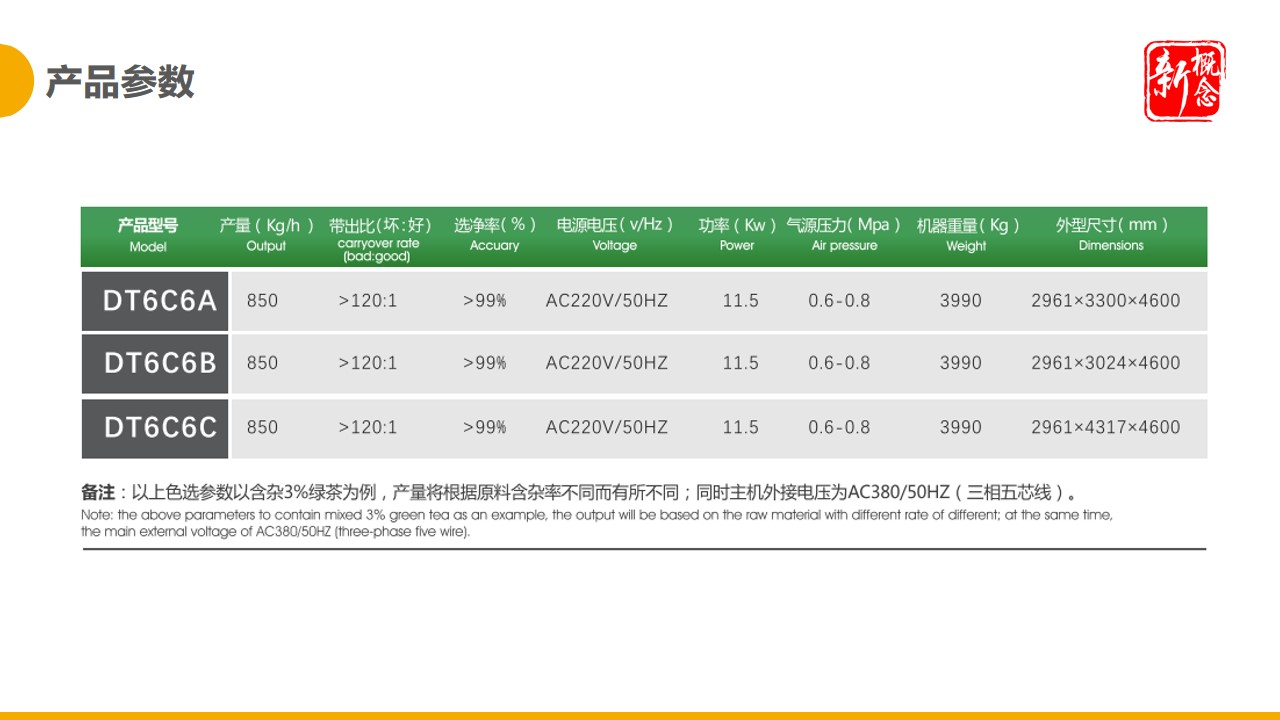
Task: Select the 2961×3300×4600 dimension value
Action: tap(1105, 301)
